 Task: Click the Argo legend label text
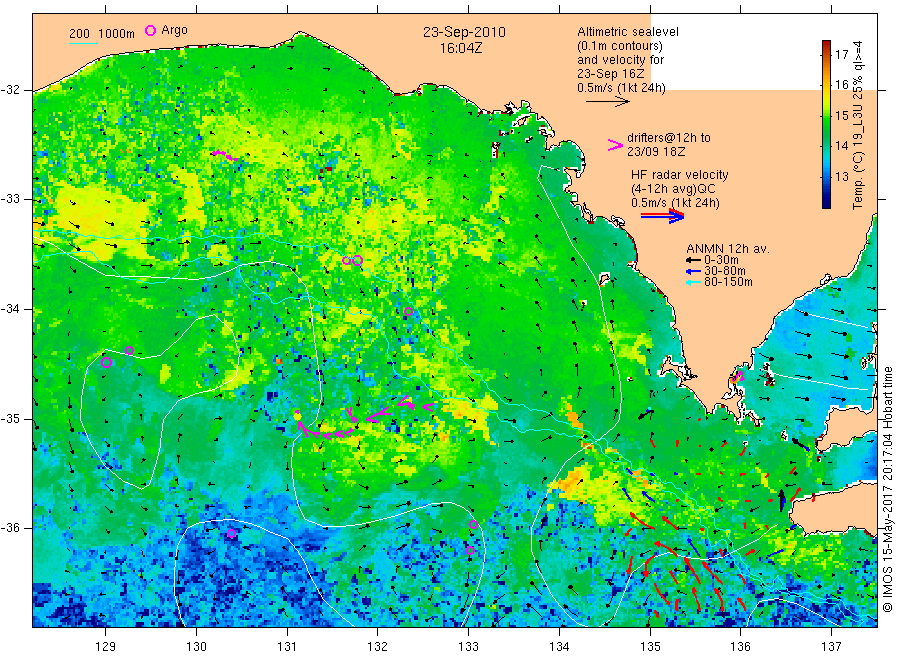click(174, 30)
